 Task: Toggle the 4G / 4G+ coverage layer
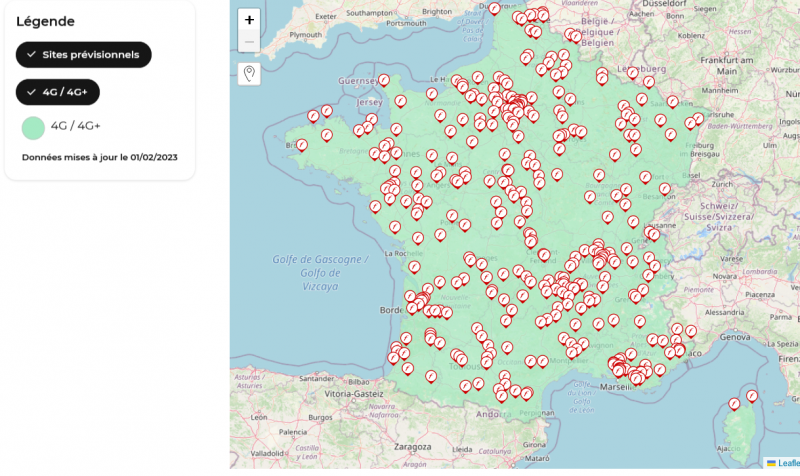[58, 92]
